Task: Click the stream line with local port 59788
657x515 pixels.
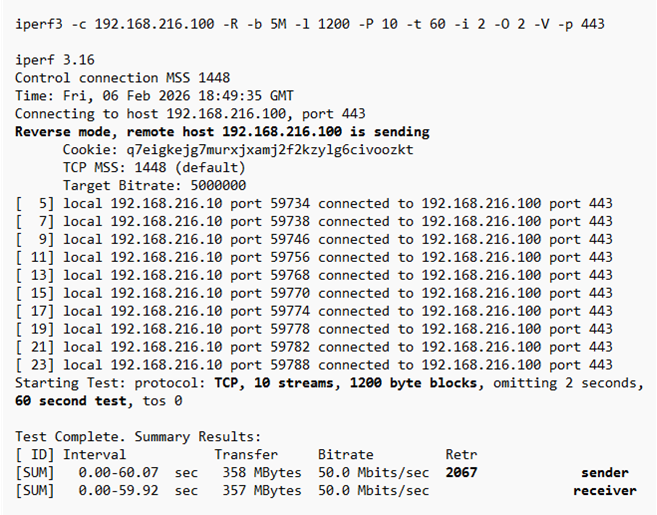Action: coord(314,365)
